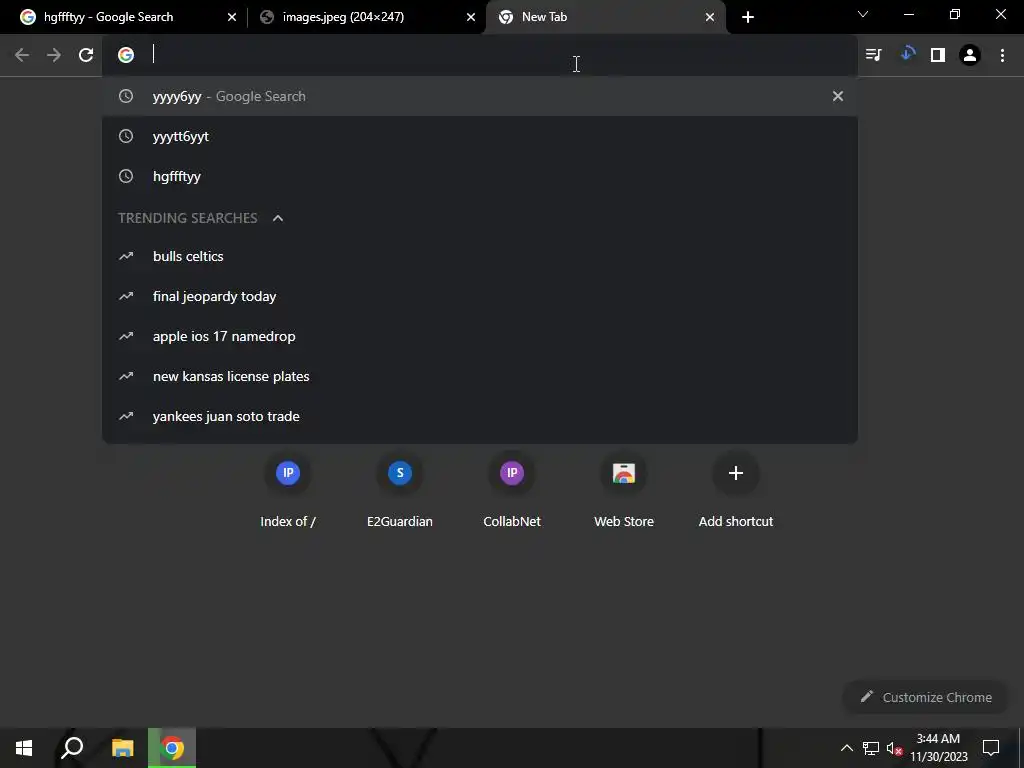
Task: Click the browser forward arrow
Action: coord(54,55)
